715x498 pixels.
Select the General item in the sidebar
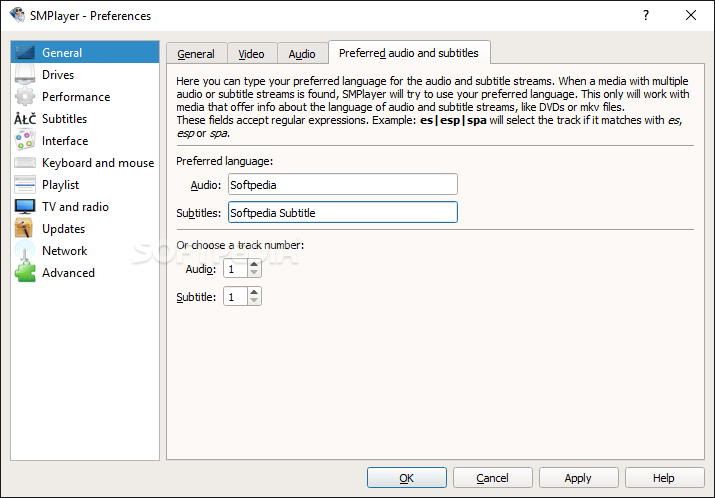coord(85,52)
